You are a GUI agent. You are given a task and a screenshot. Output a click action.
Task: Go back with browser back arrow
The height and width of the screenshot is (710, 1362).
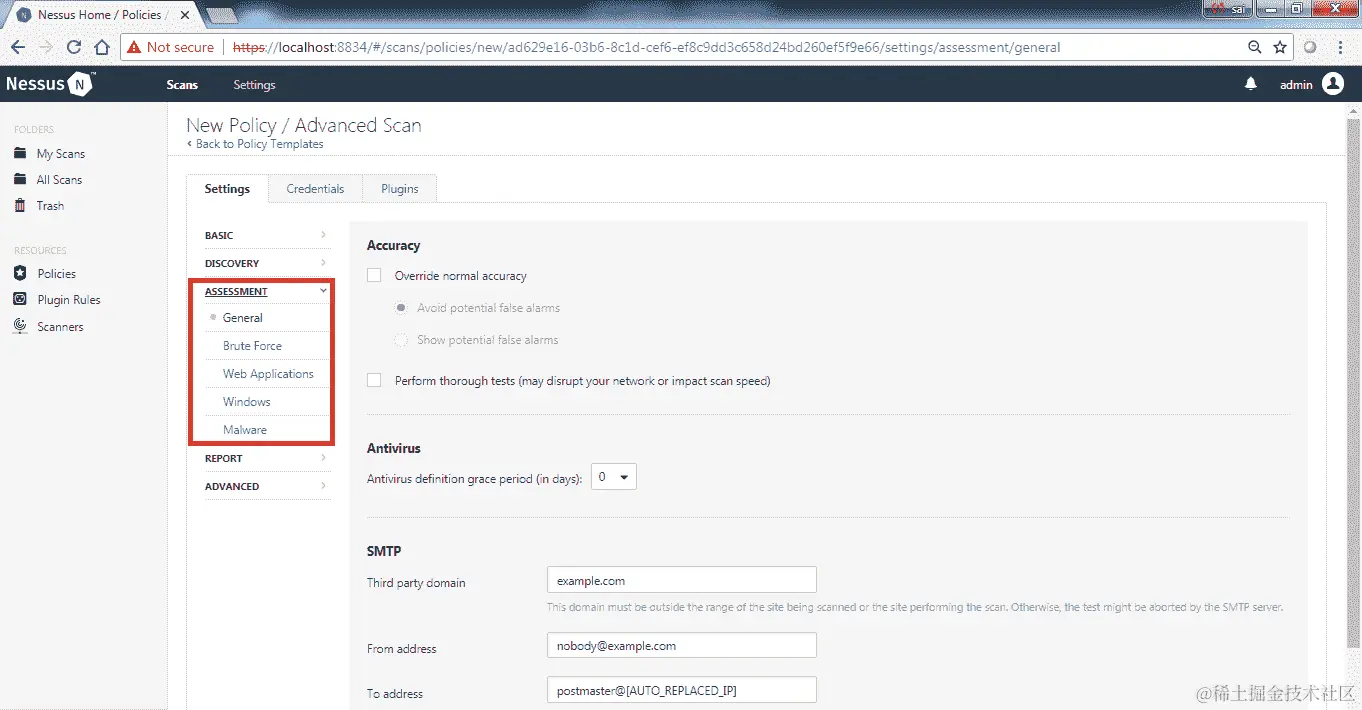[18, 47]
